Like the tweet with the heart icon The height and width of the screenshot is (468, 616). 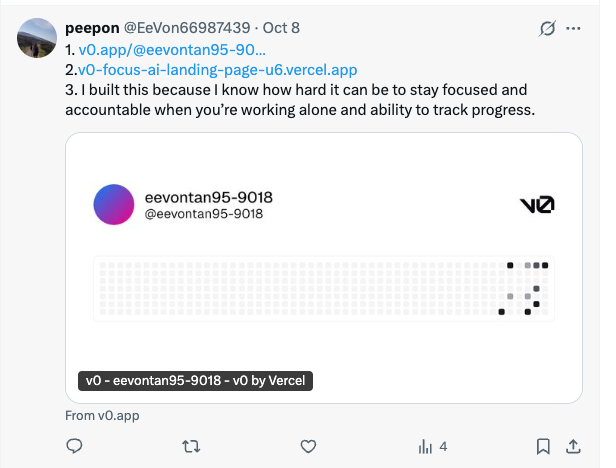coord(309,446)
